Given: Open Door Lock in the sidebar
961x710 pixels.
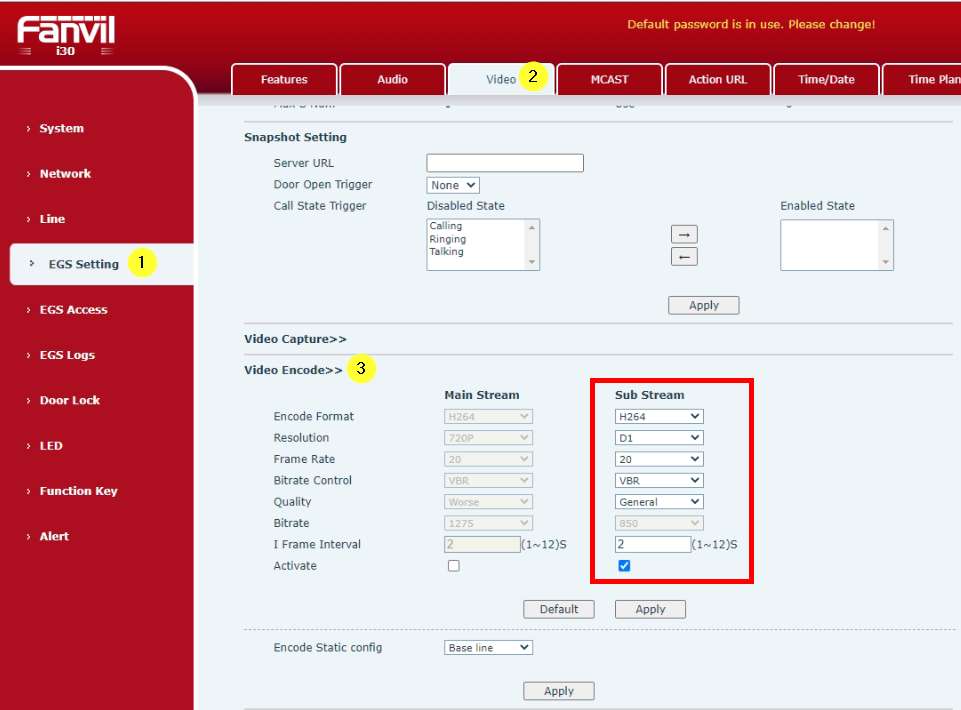Looking at the screenshot, I should (x=69, y=400).
